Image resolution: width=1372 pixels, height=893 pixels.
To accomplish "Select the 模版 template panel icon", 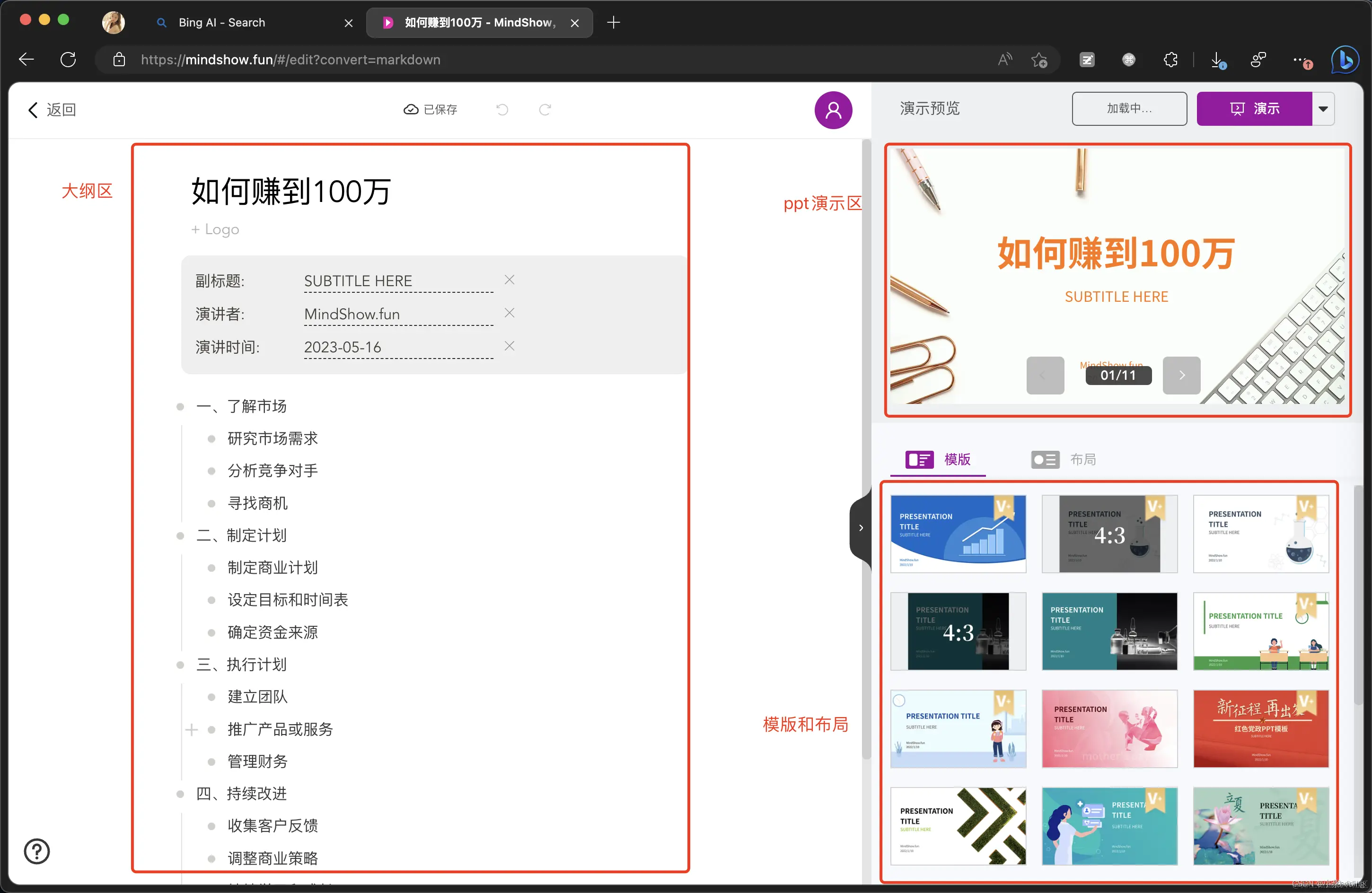I will point(920,459).
